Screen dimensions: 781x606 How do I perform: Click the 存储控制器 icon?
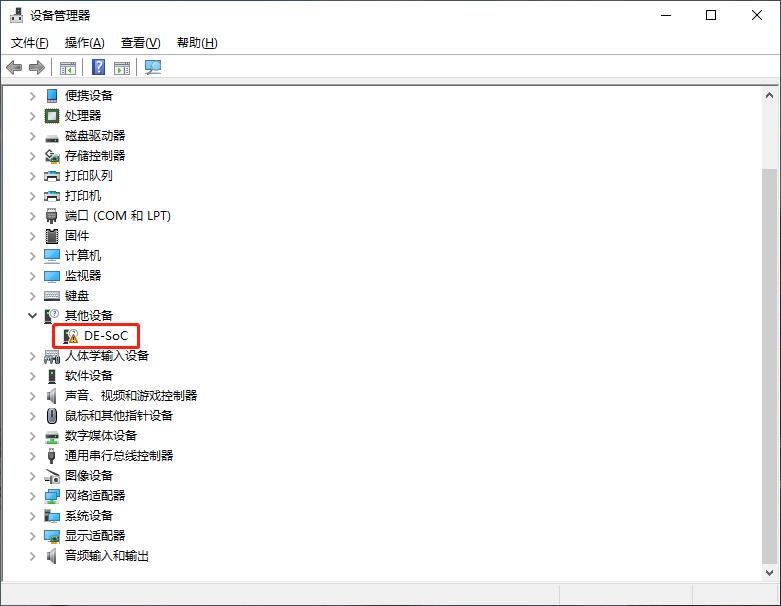point(52,156)
